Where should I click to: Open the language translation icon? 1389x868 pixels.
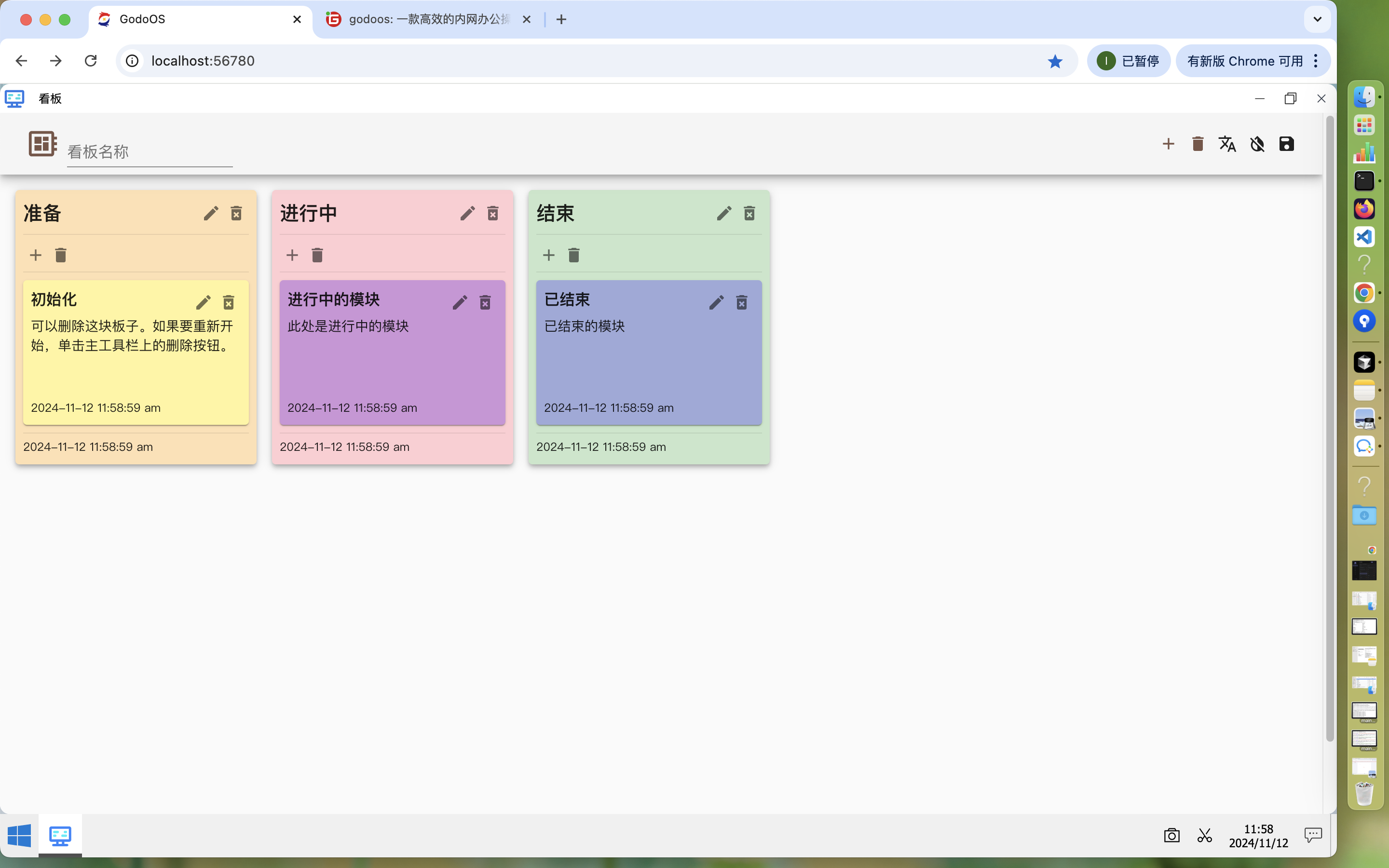(1227, 144)
